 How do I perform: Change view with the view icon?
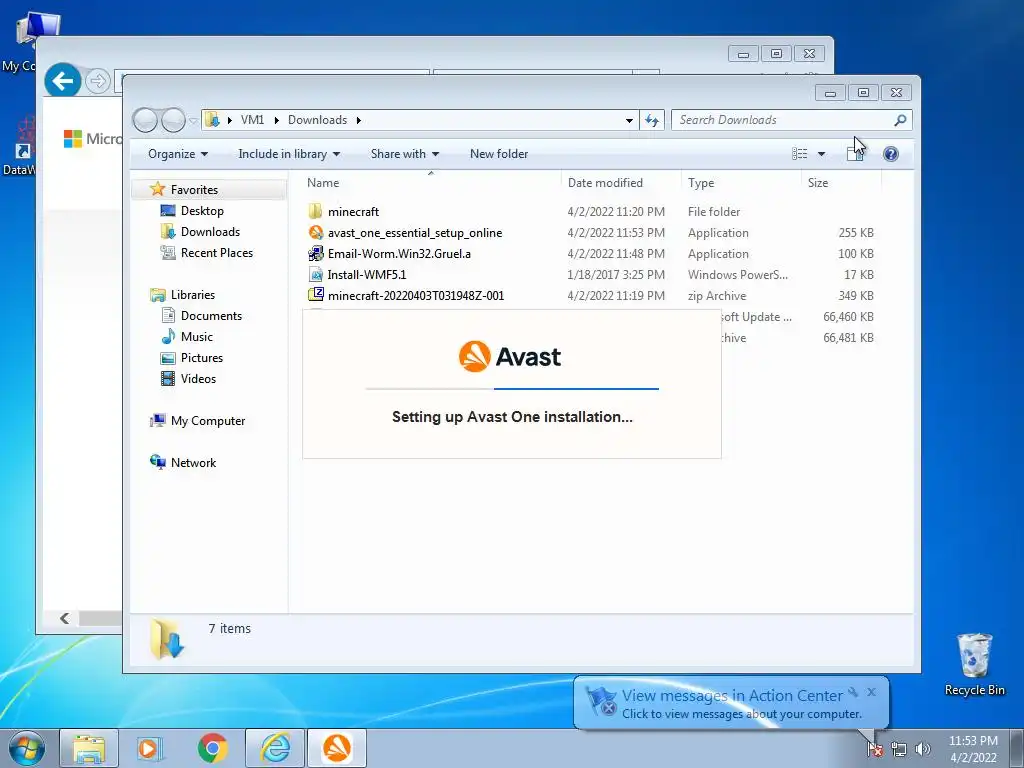799,153
